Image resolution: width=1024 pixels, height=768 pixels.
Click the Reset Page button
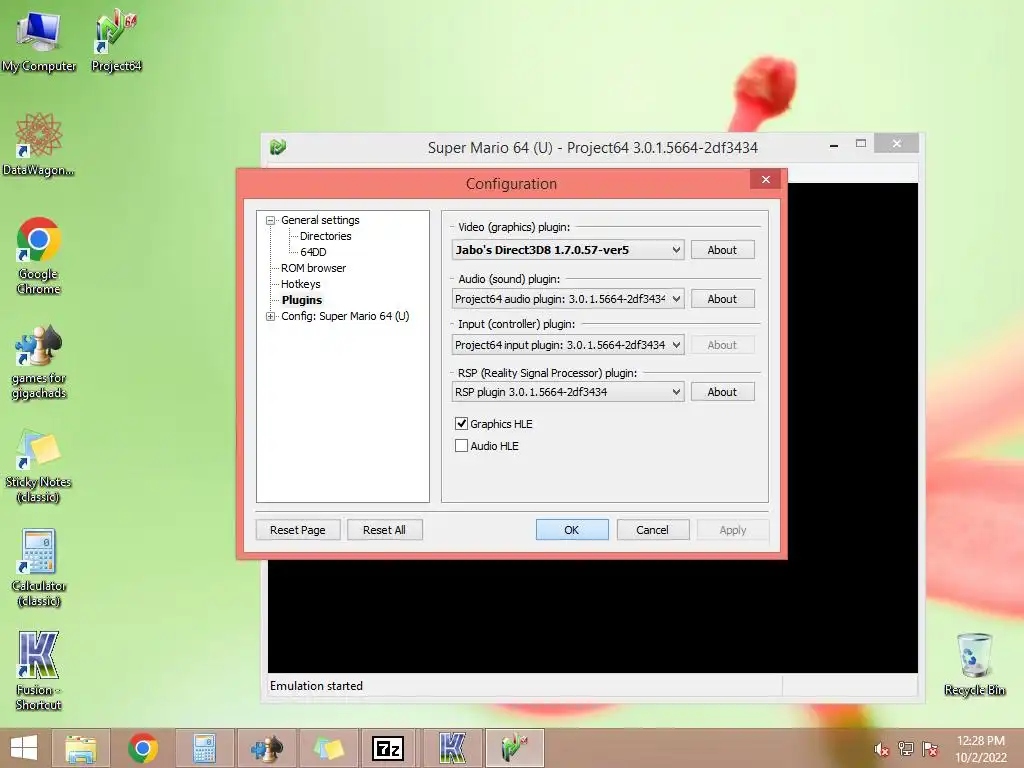coord(298,530)
